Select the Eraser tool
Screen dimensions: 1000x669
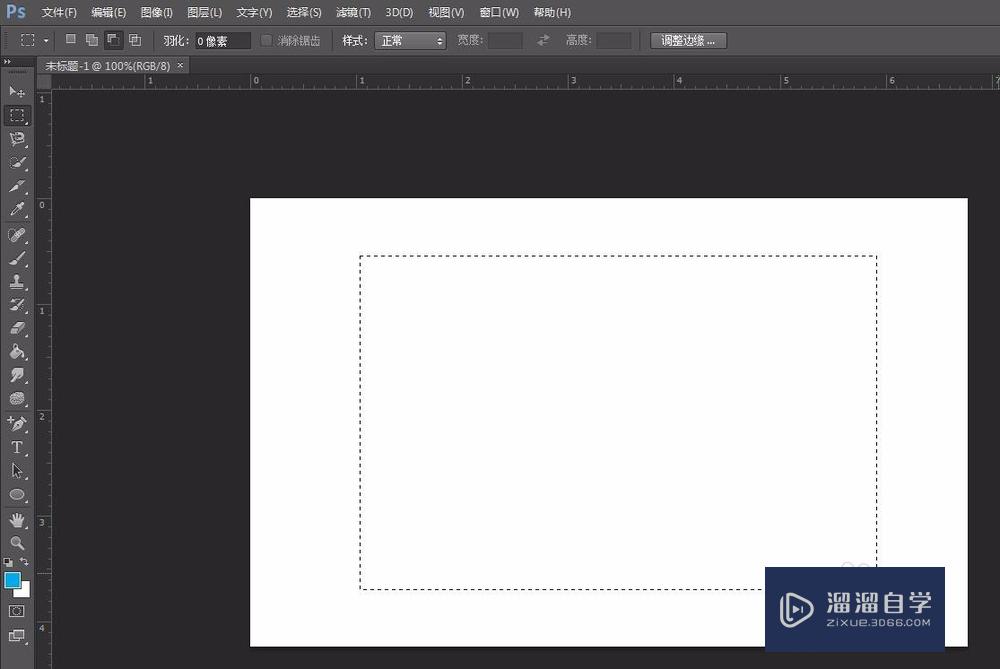[x=17, y=328]
